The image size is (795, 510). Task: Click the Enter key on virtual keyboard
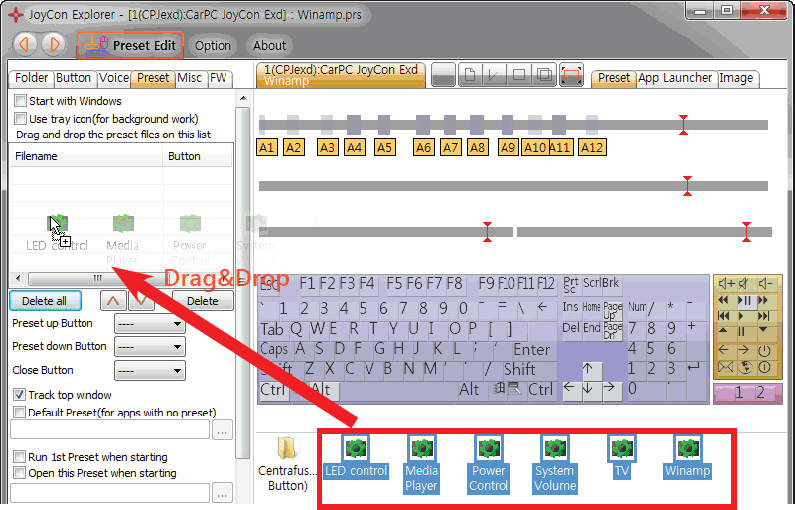[531, 349]
